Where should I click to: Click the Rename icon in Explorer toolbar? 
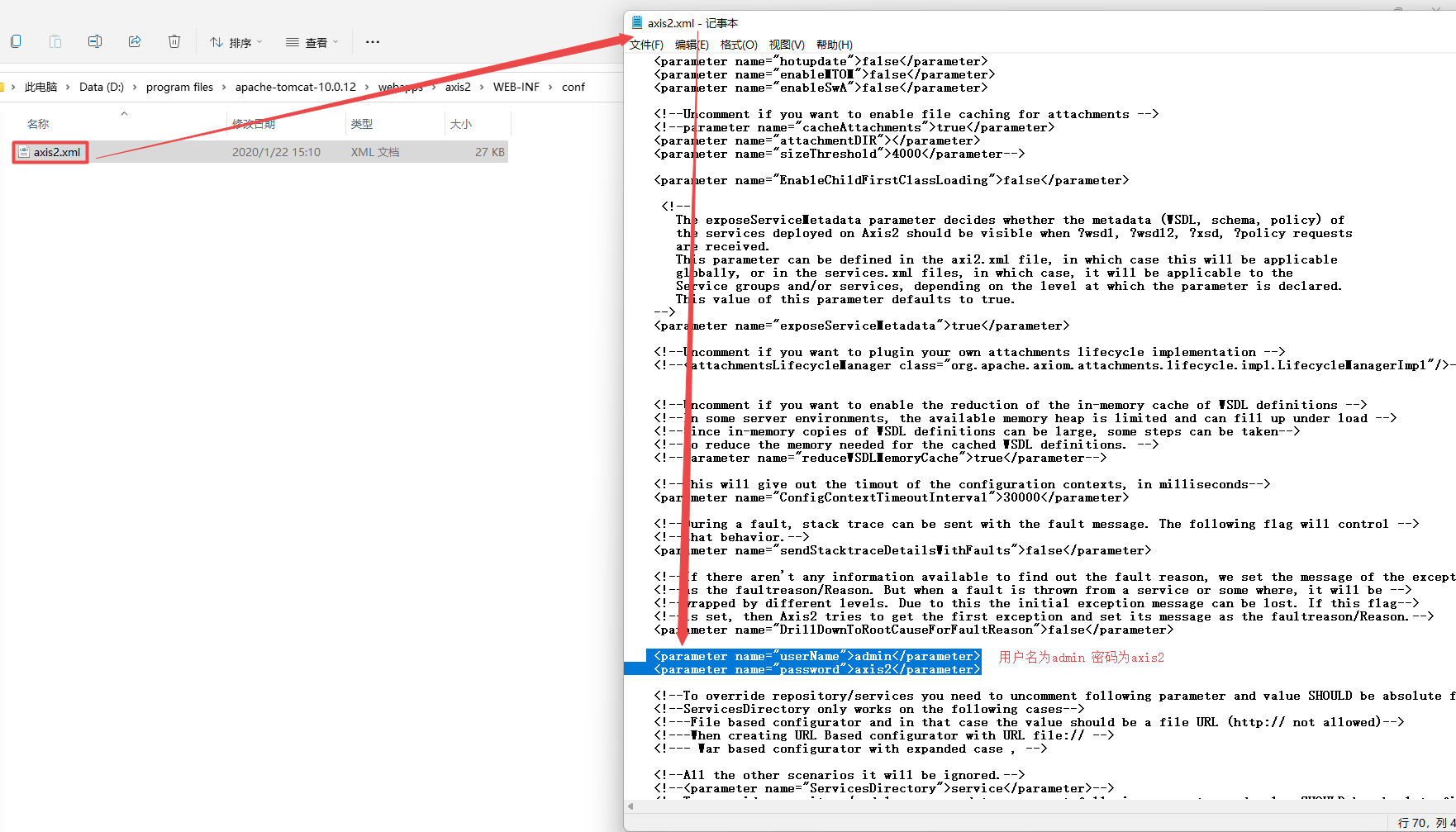coord(95,41)
